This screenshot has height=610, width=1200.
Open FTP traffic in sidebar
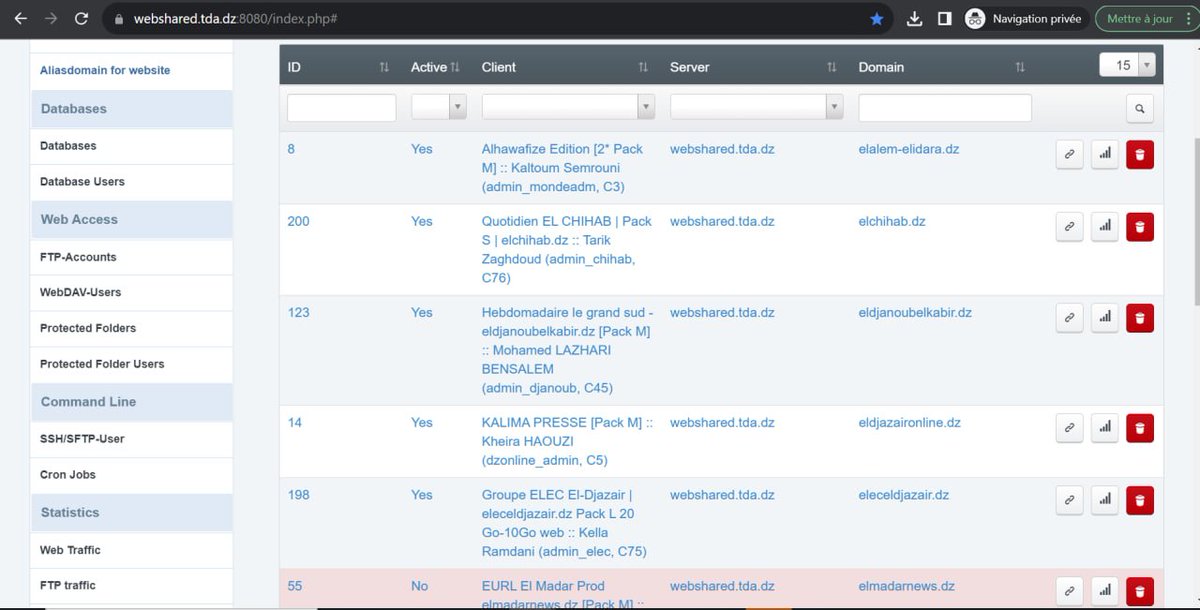[68, 585]
